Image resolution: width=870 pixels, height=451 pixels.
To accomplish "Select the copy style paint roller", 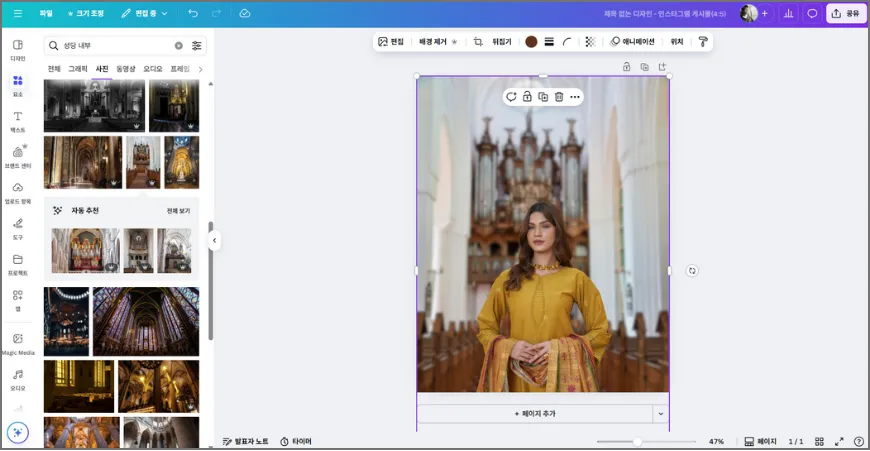I will coord(703,42).
